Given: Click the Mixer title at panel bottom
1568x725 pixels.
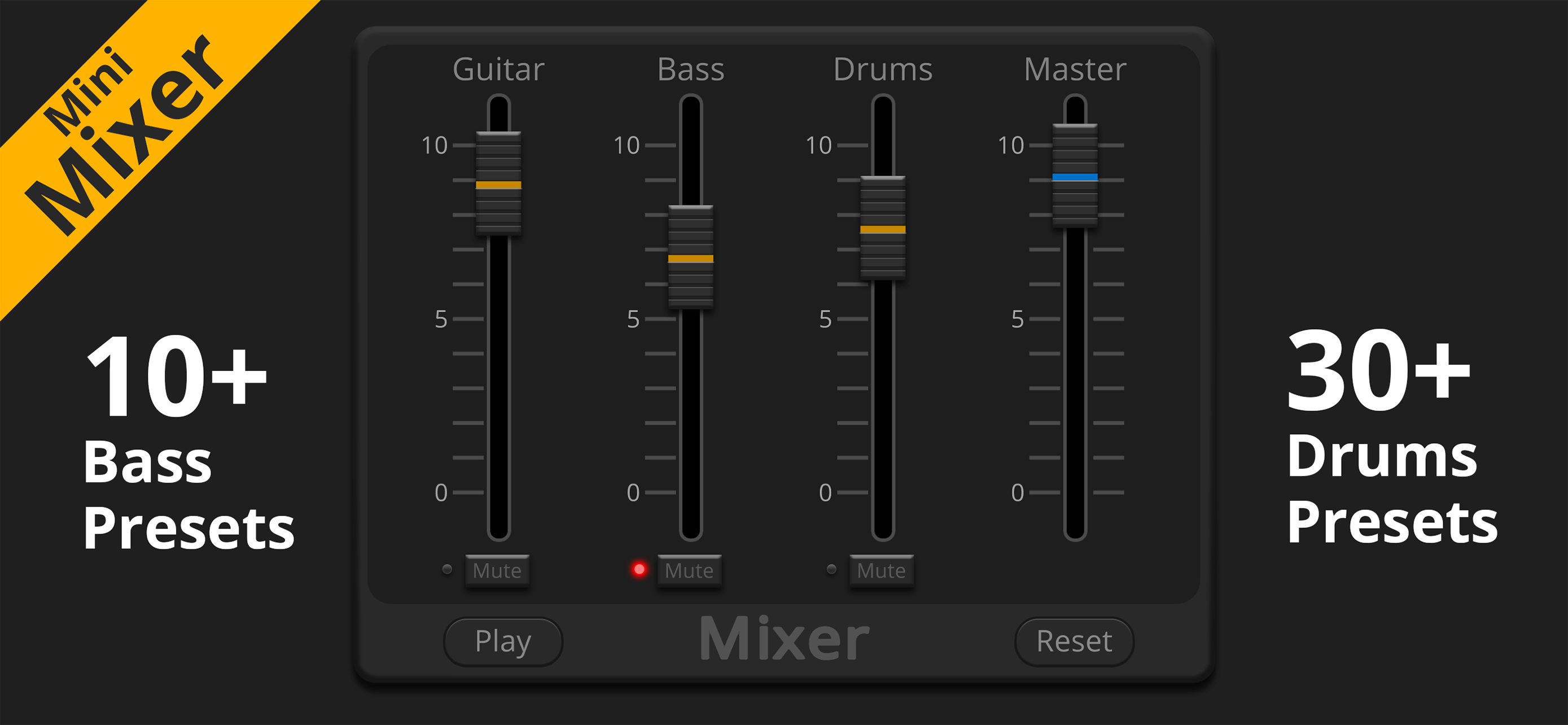Looking at the screenshot, I should [x=785, y=638].
